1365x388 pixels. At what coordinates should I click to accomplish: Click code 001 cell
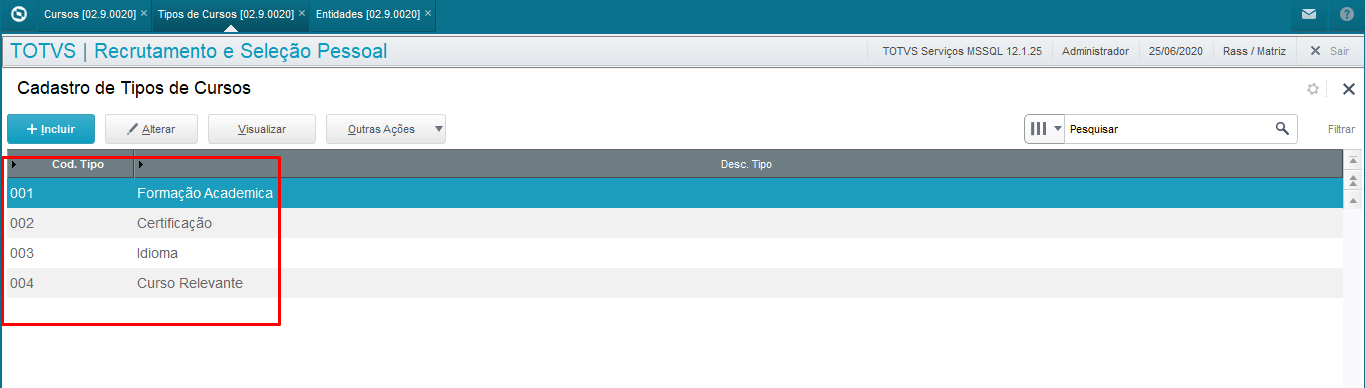pos(22,193)
